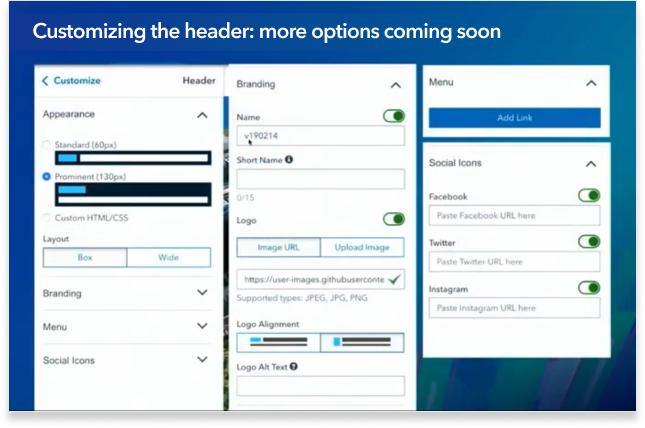Click the 0/15 character counter
Viewport: 645px width, 428px height.
pos(245,198)
